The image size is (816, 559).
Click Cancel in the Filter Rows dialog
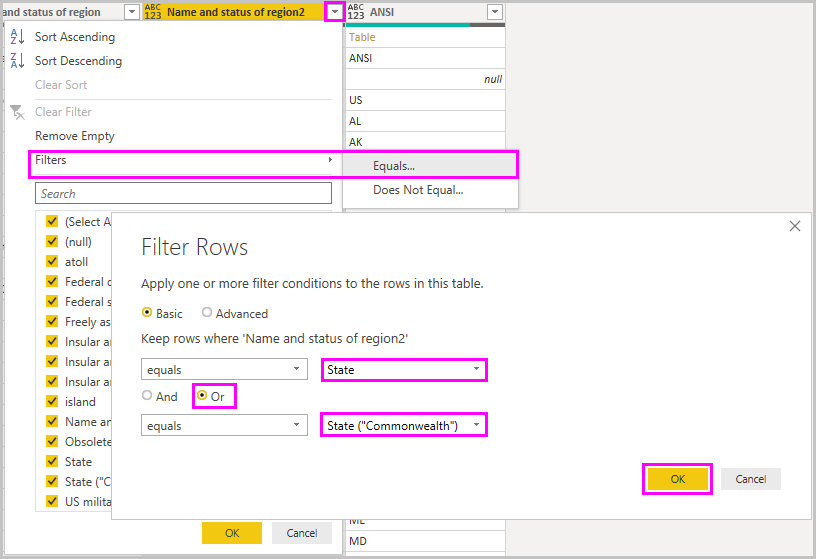coord(750,479)
